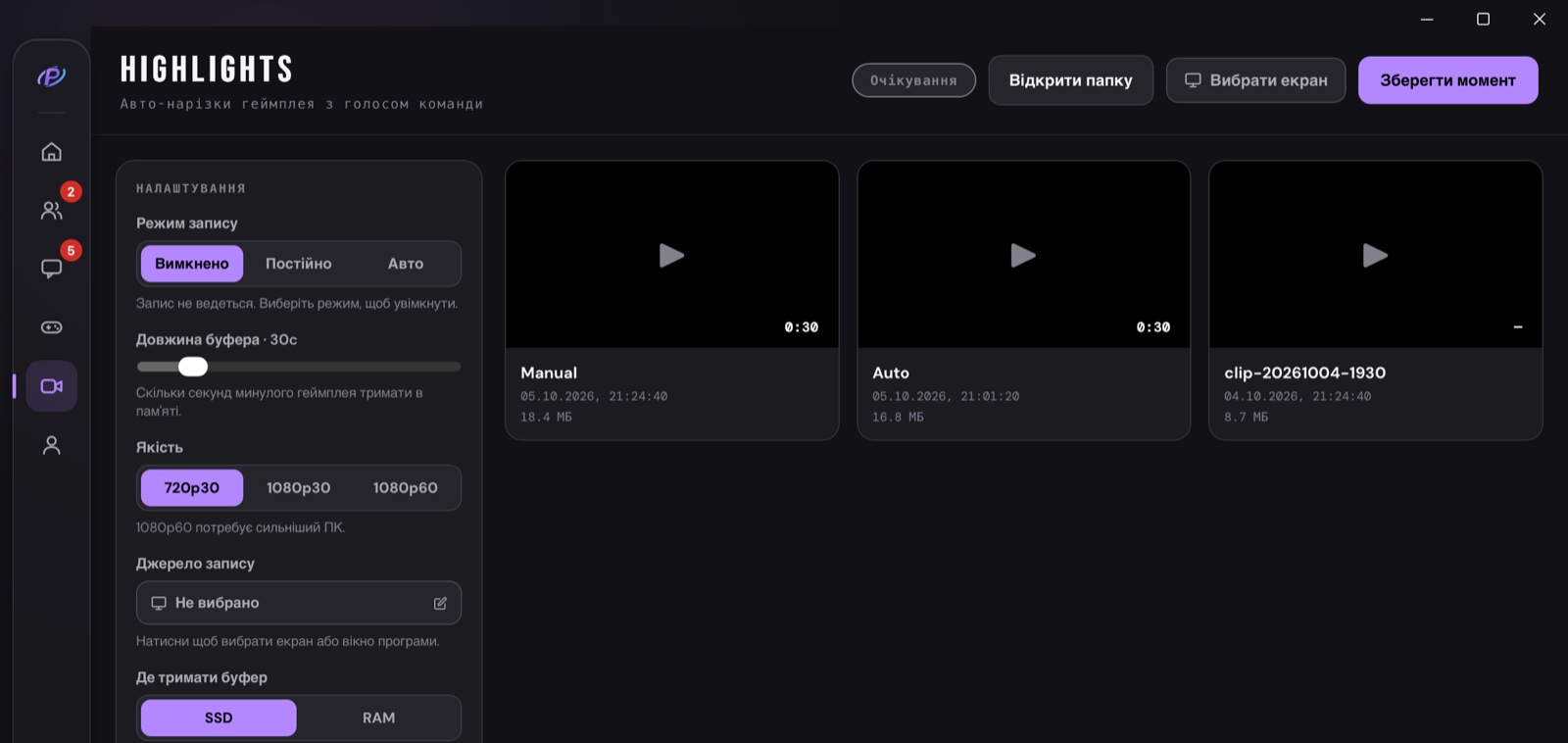Set recording mode to Авто
Image resolution: width=1568 pixels, height=743 pixels.
pyautogui.click(x=406, y=264)
